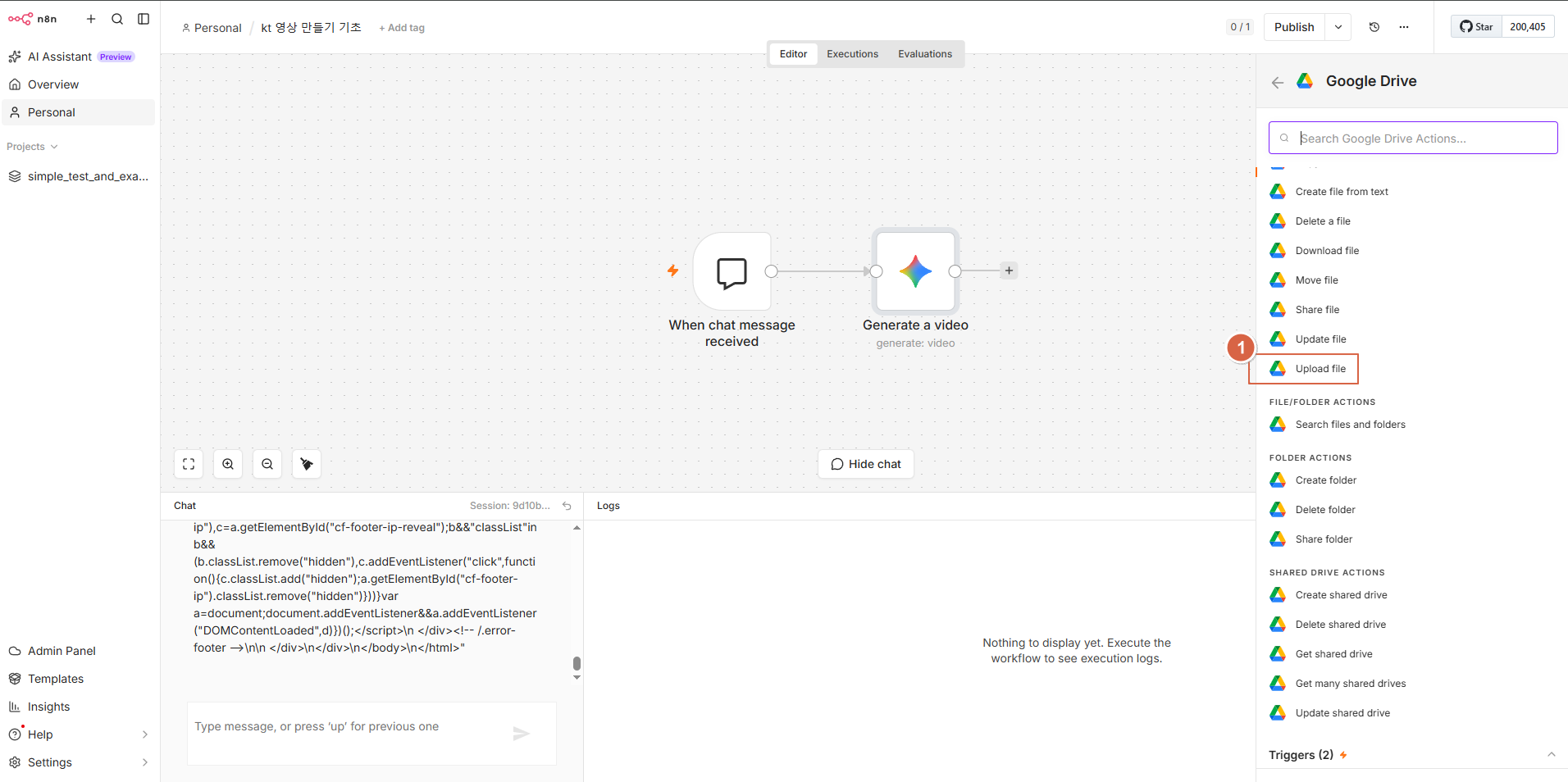Open workflow history clock icon
The width and height of the screenshot is (1568, 782).
coord(1374,27)
